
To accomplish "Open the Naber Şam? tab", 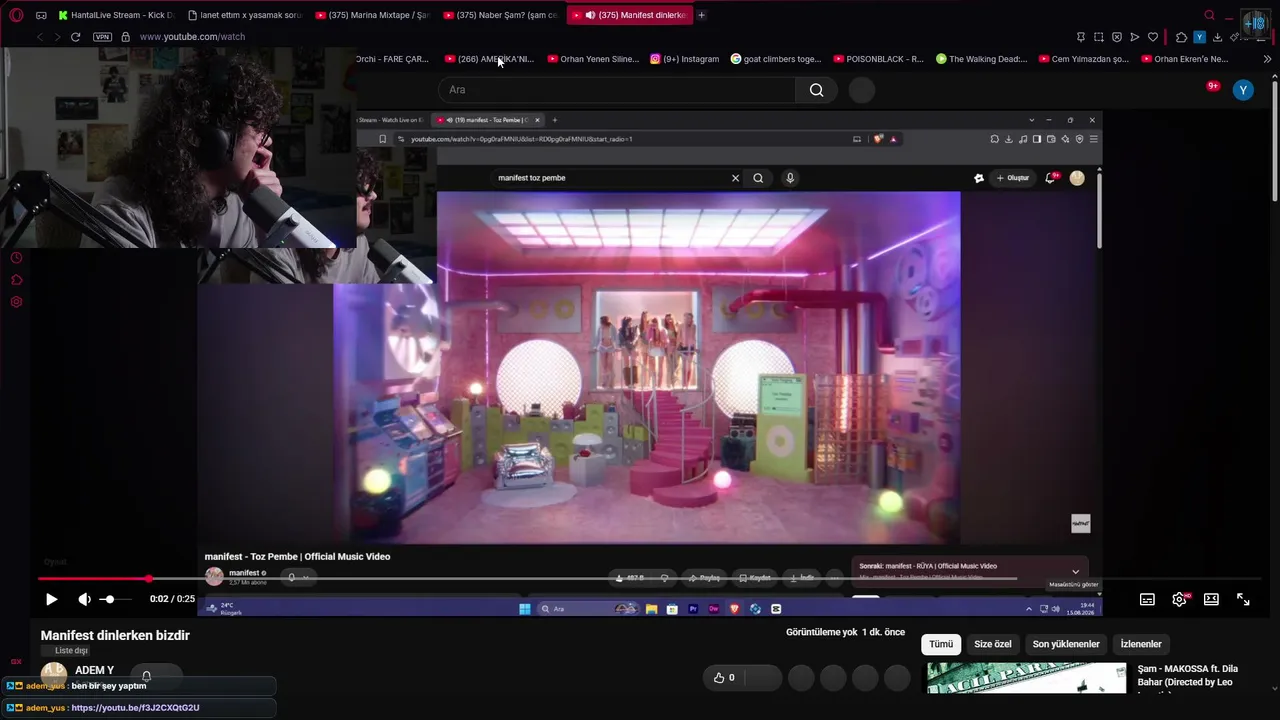I will (x=500, y=15).
